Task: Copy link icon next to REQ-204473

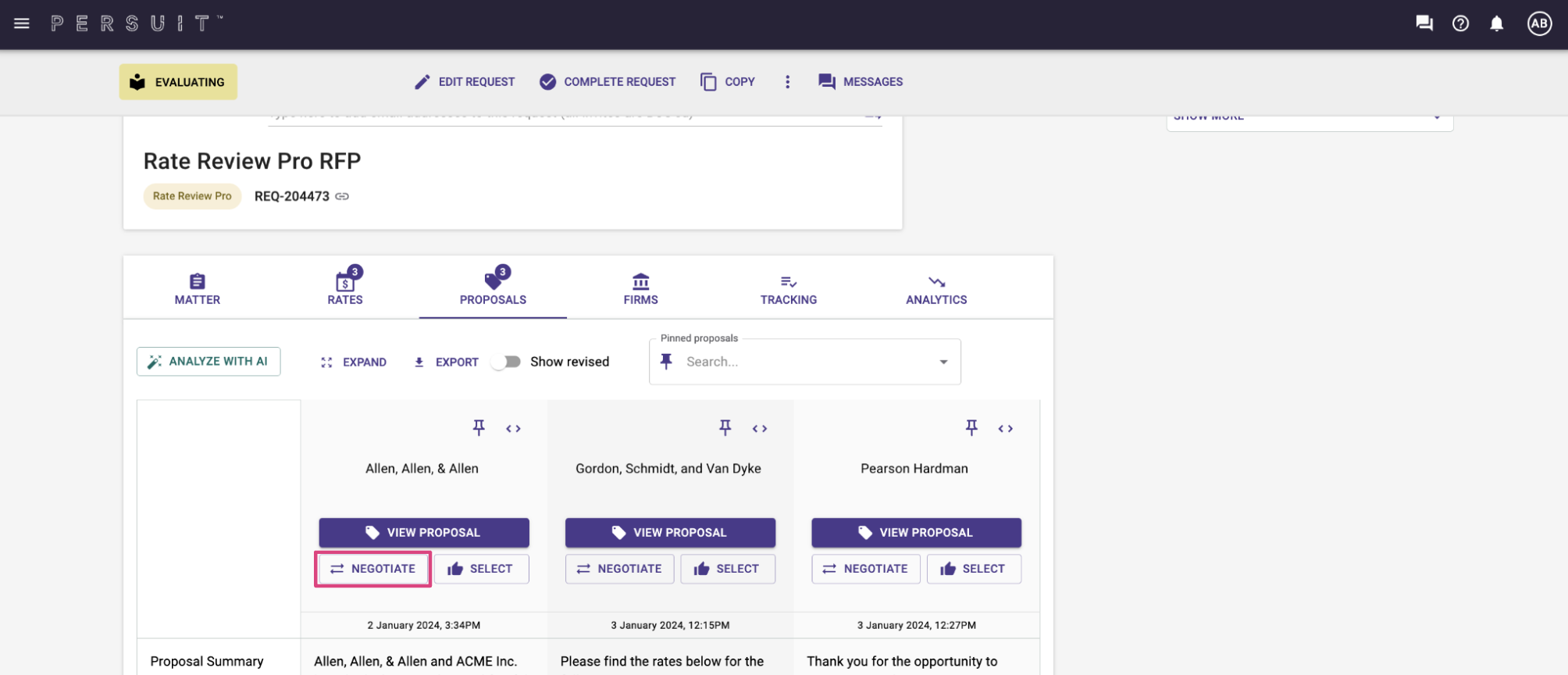Action: click(342, 196)
